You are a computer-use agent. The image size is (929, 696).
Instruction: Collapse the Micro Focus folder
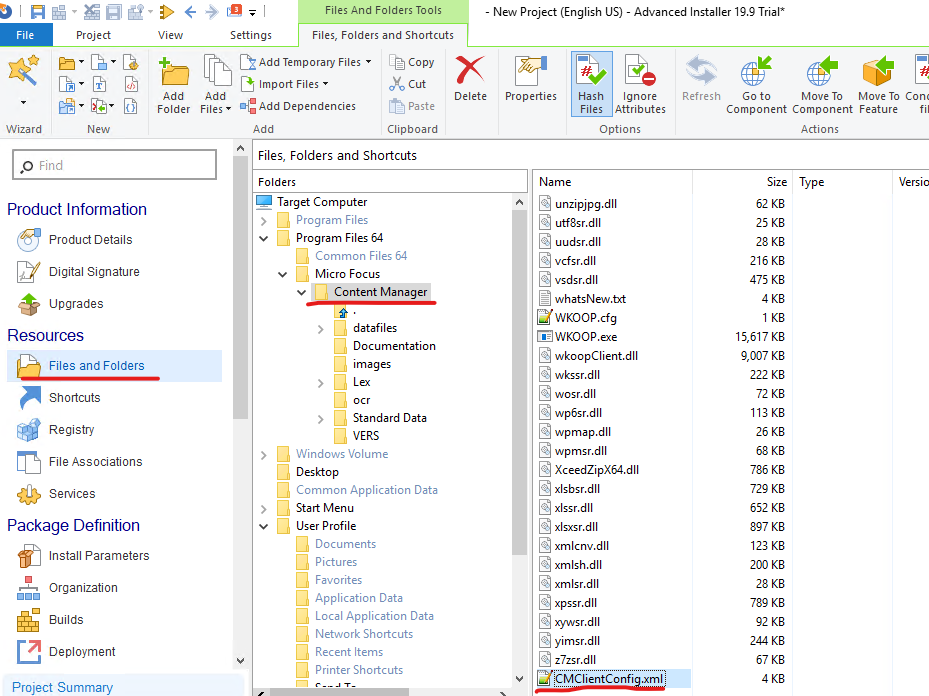281,273
